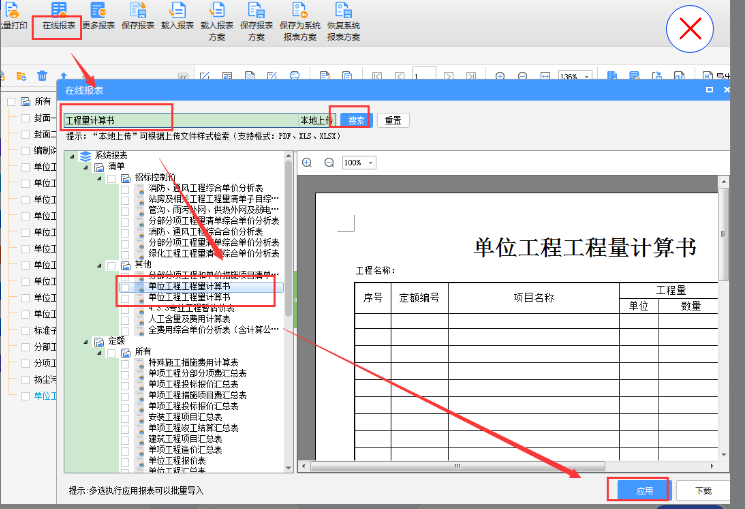Viewport: 745px width, 509px height.
Task: Click the 定额 folder icon in tree
Action: [99, 341]
